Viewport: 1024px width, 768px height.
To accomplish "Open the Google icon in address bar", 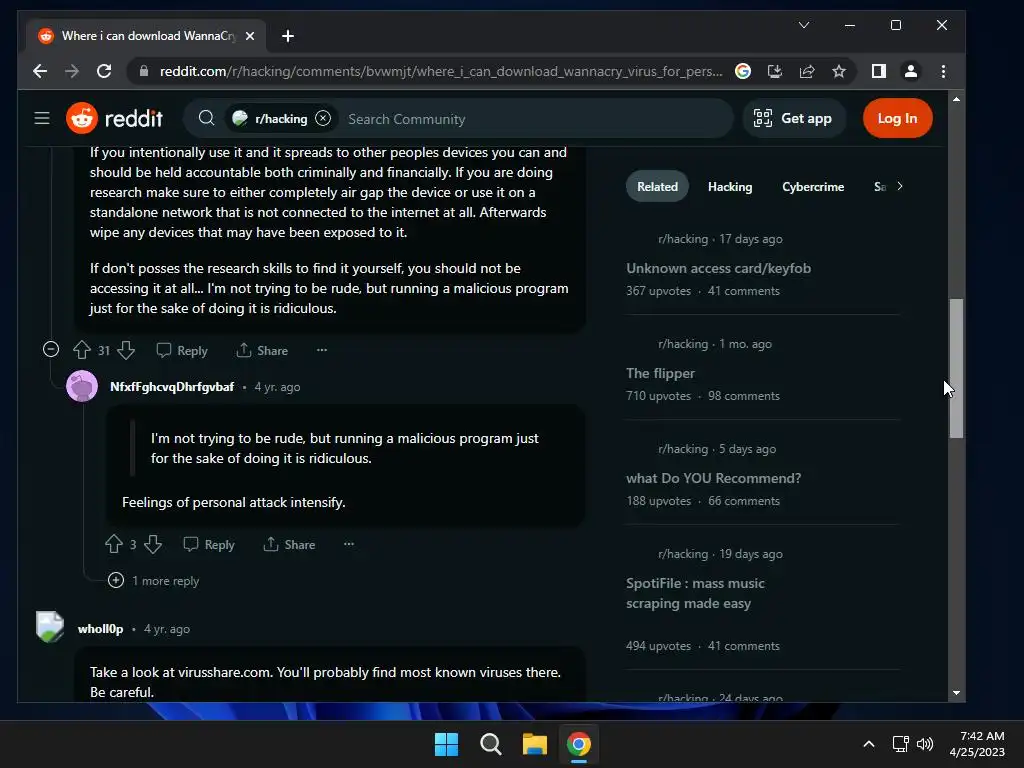I will point(743,71).
